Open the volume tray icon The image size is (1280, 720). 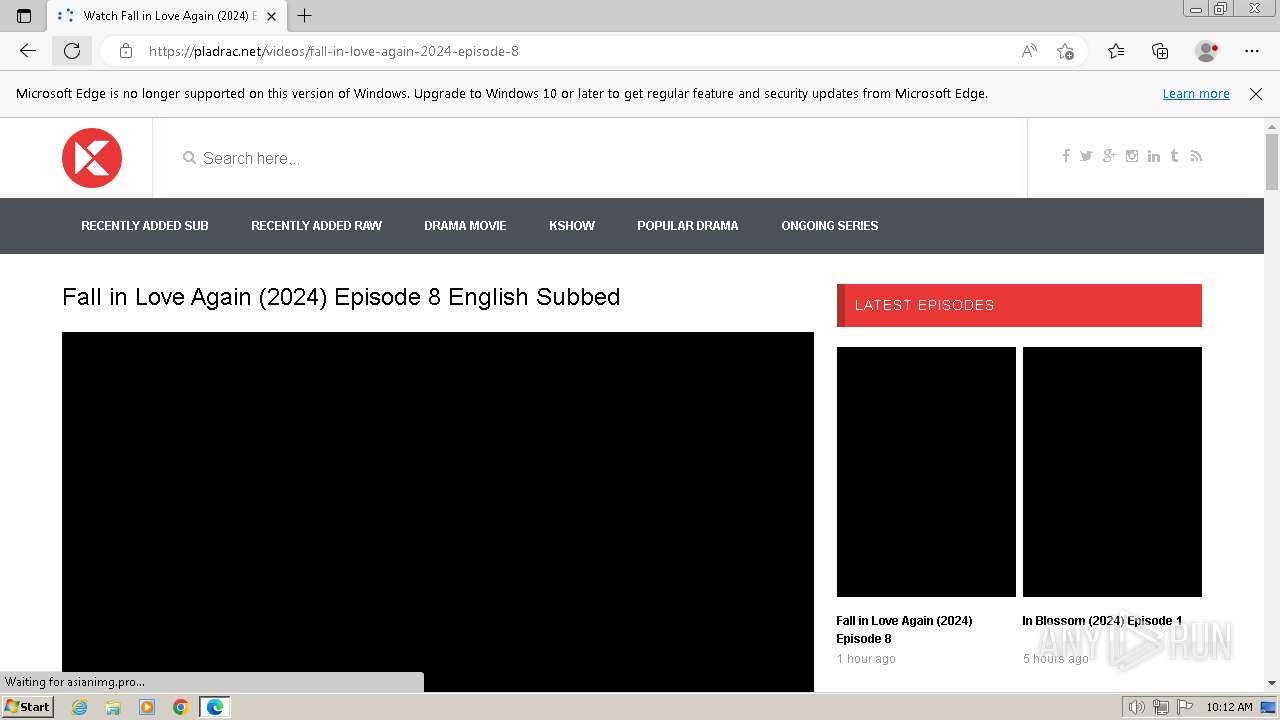pos(1136,707)
